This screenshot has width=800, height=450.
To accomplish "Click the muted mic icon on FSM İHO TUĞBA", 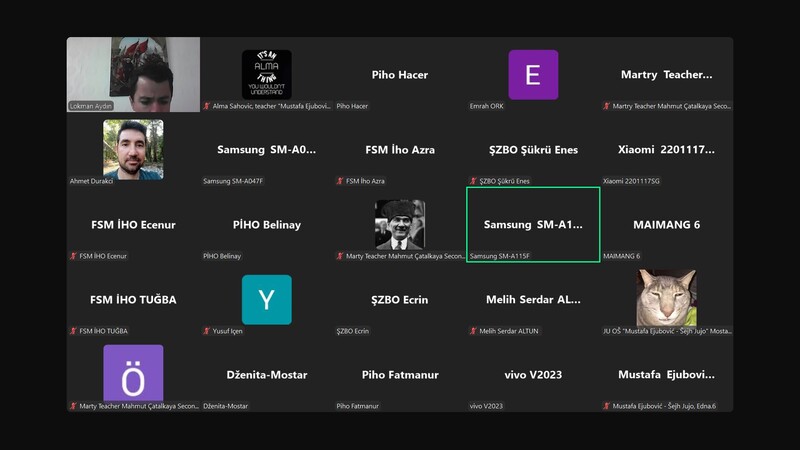I will click(x=73, y=331).
